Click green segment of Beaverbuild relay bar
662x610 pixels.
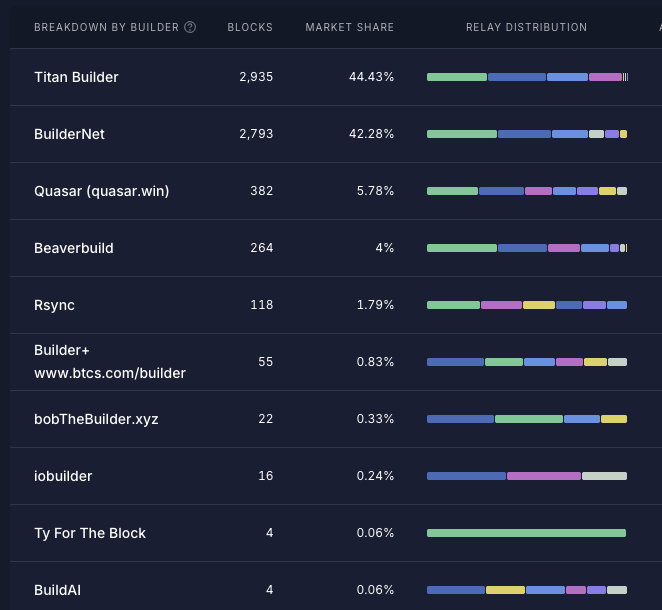pyautogui.click(x=462, y=248)
